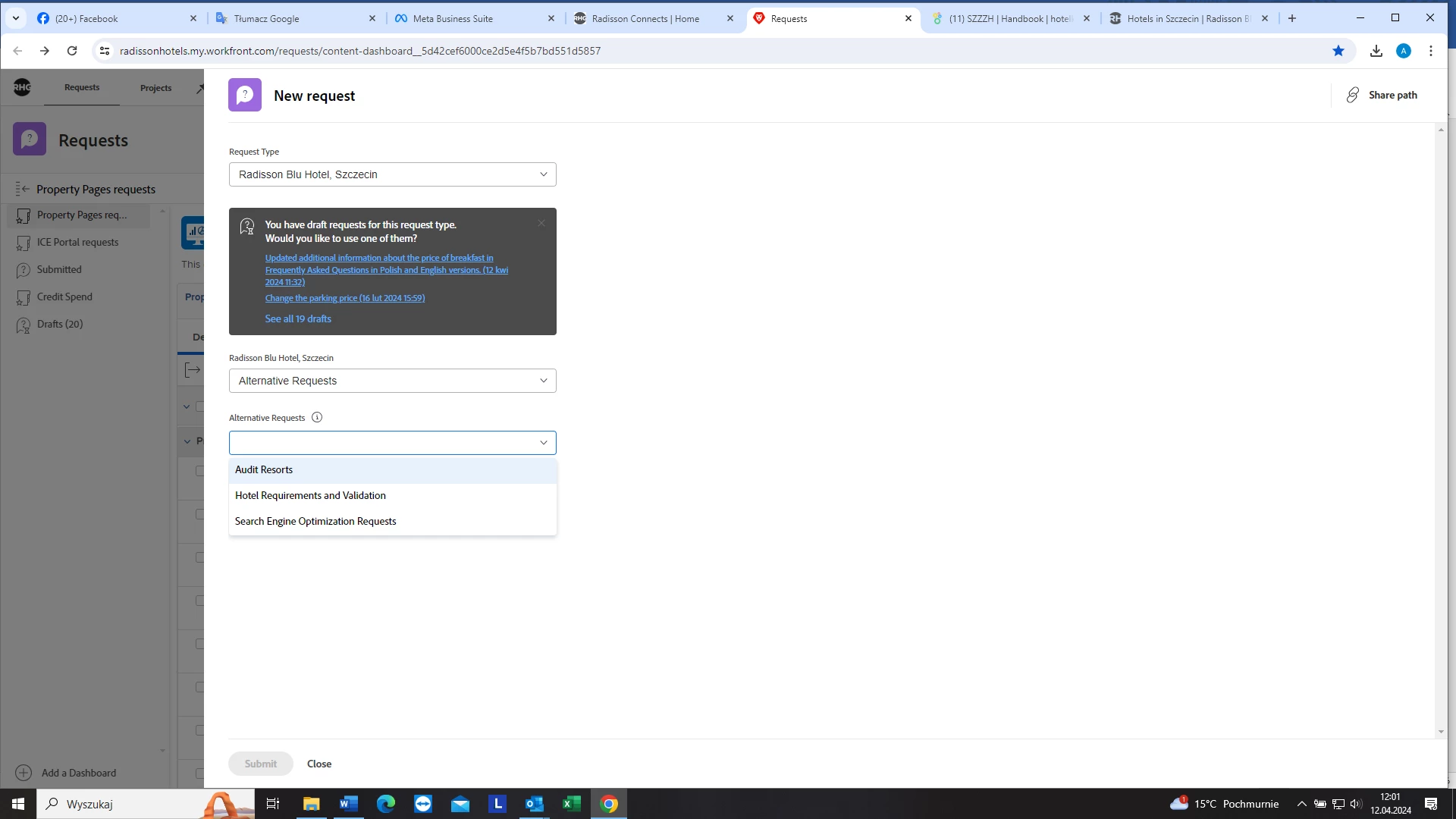Click the form's vertical scrollbar down arrow
Viewport: 1456px width, 819px height.
1441,732
